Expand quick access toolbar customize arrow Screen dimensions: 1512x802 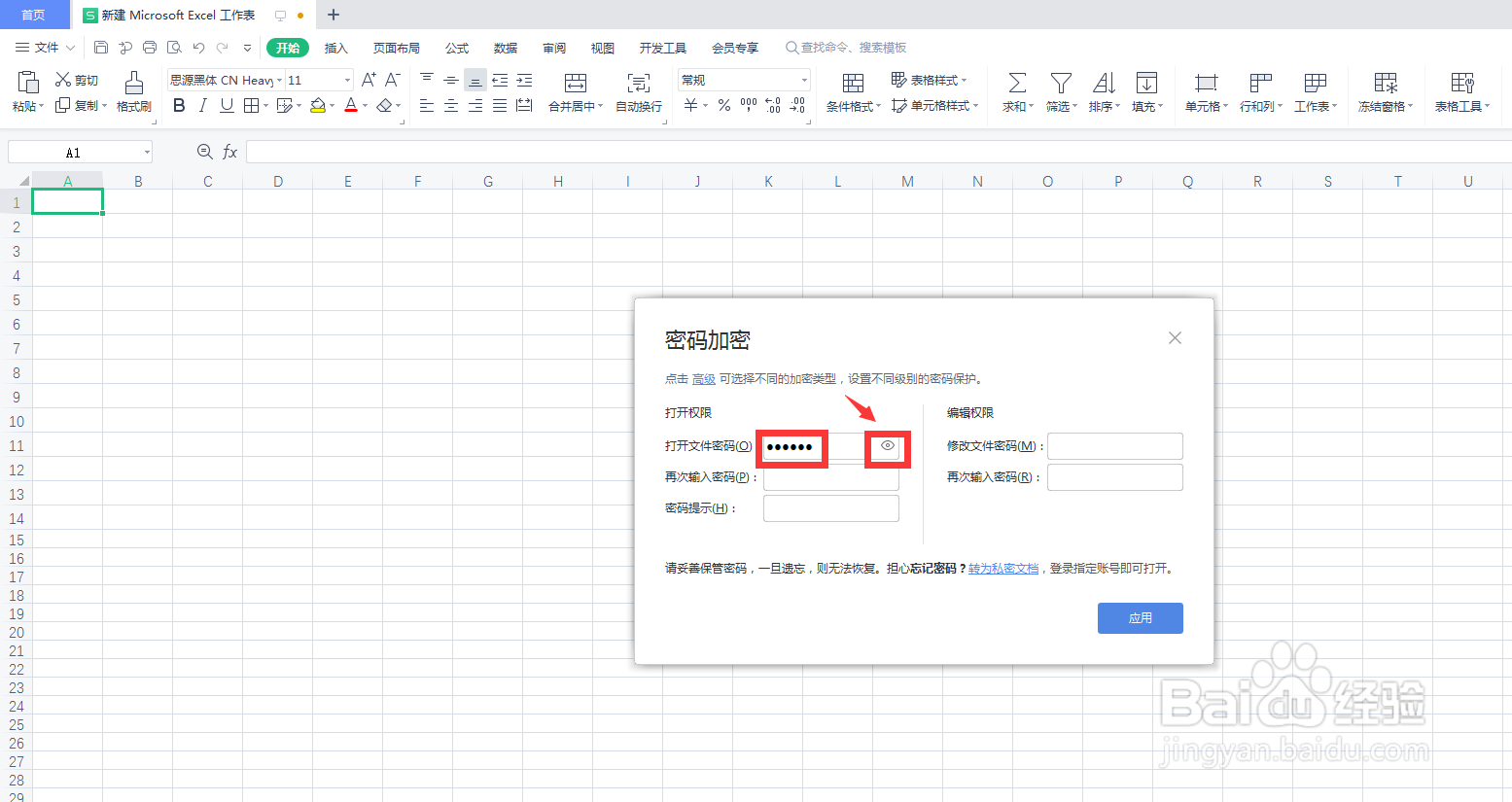click(x=248, y=47)
